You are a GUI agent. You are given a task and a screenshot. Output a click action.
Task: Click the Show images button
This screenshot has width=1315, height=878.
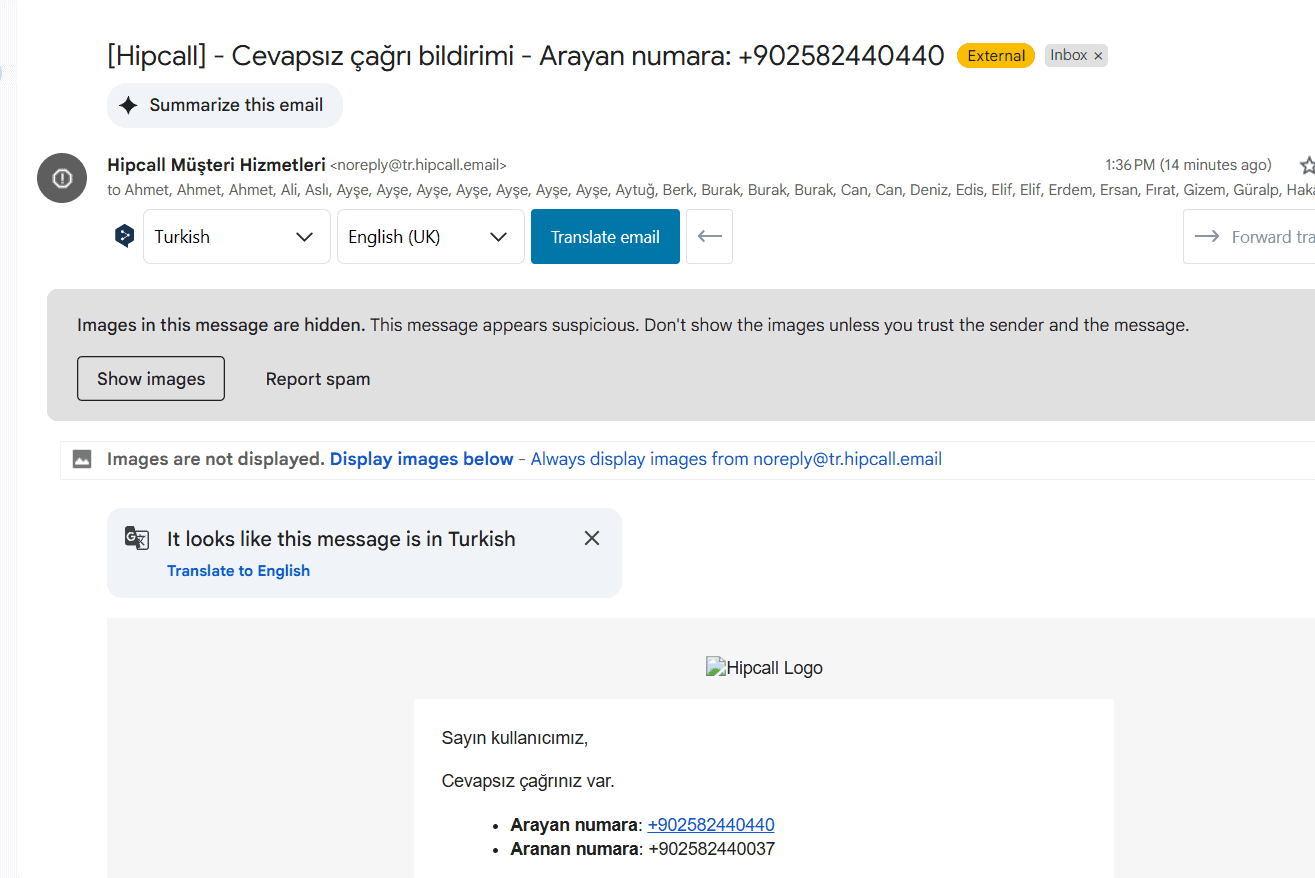[x=151, y=379]
